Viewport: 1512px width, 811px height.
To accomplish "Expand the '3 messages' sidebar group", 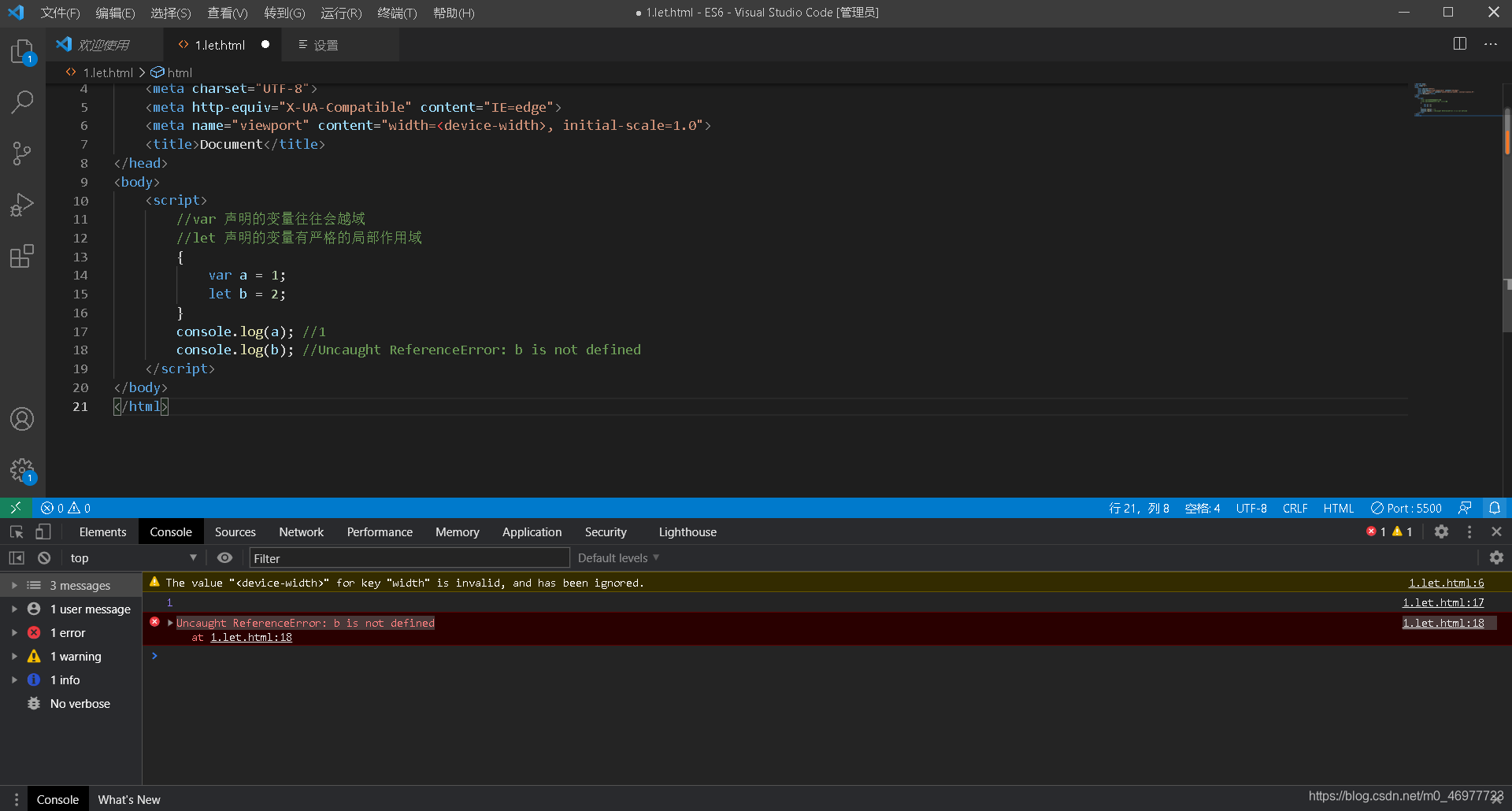I will click(x=14, y=586).
